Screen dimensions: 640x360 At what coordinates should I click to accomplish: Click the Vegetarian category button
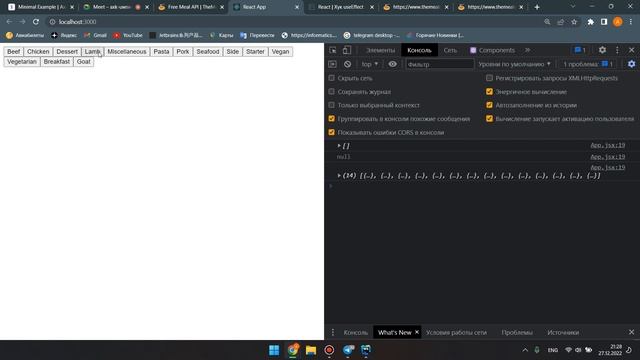(x=22, y=62)
